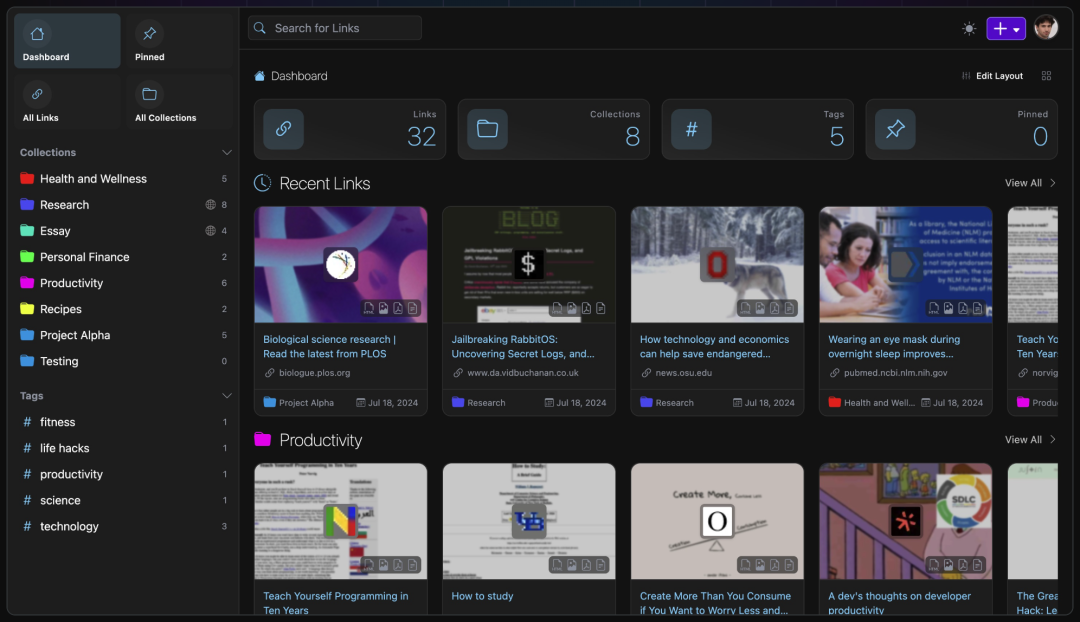
Task: Click the Tags hashtag stat icon
Action: tap(691, 129)
